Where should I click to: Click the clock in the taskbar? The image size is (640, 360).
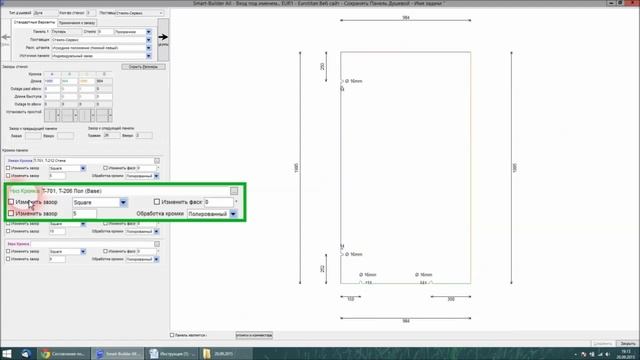tap(626, 354)
